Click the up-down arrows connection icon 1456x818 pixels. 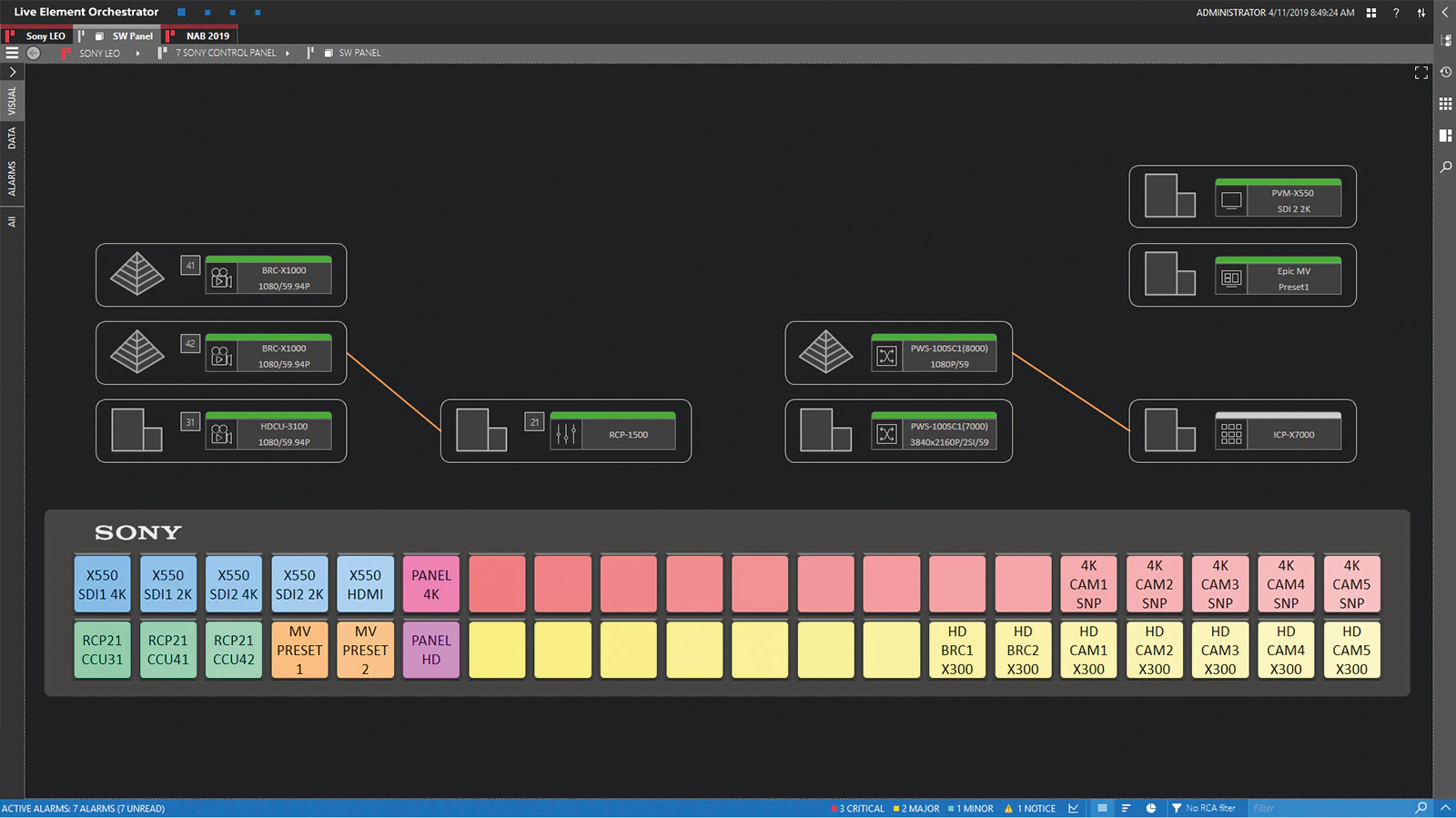point(1421,13)
